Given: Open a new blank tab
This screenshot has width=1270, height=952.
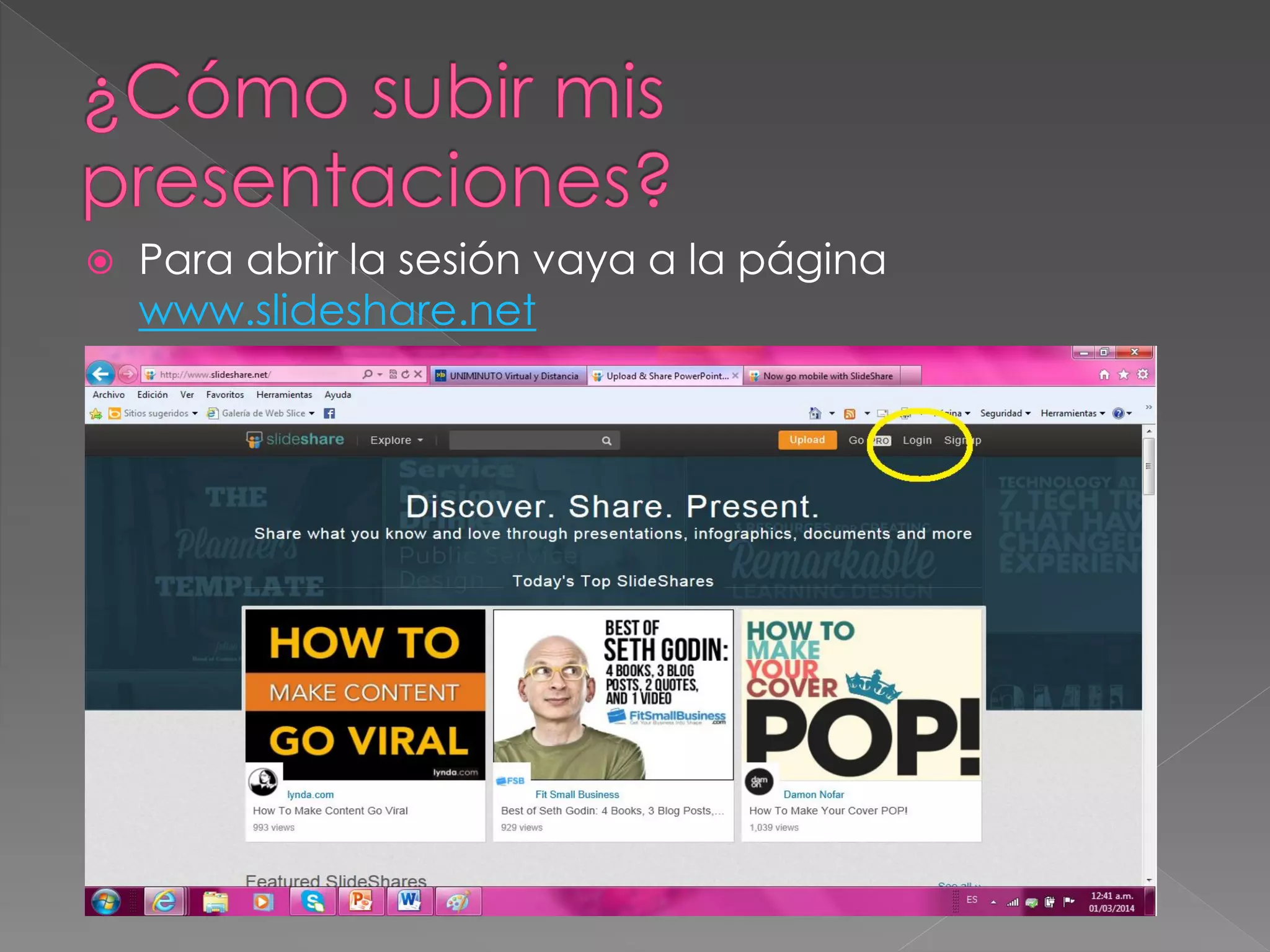Looking at the screenshot, I should point(910,376).
